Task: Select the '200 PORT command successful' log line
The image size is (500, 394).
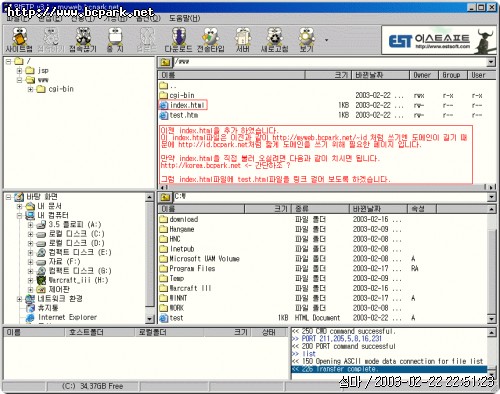Action: pos(343,346)
